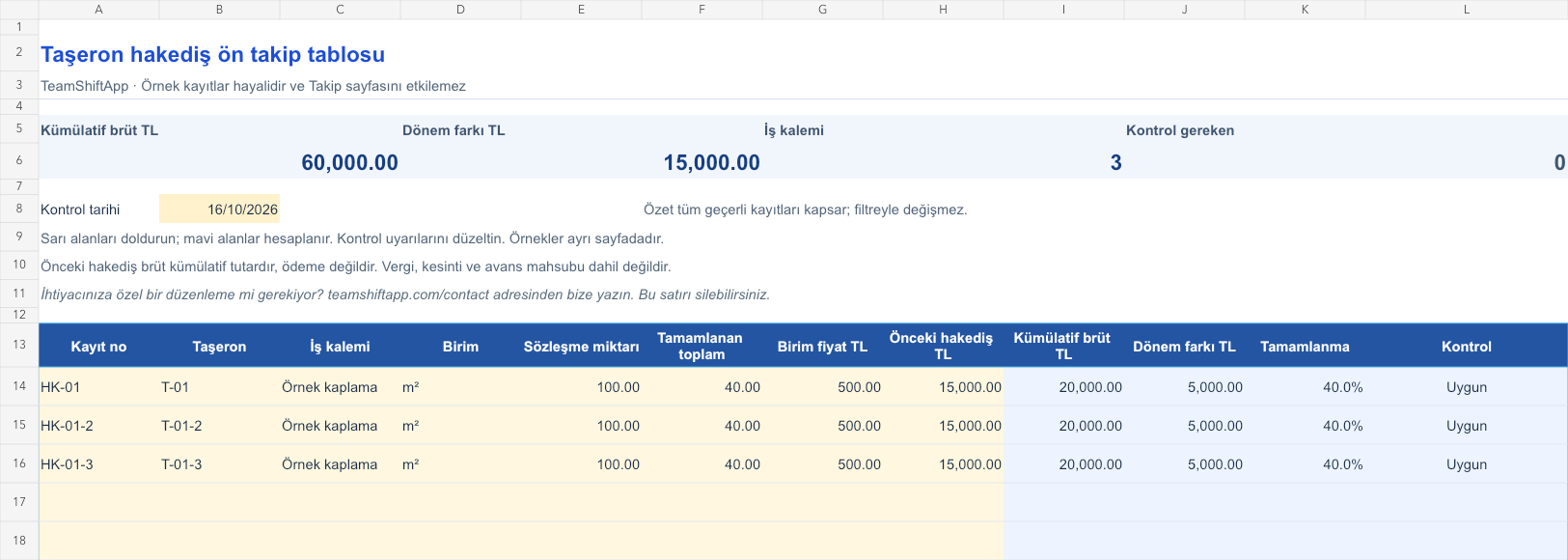The image size is (1568, 560).
Task: Select the 'Birim fiyat TL' header cell
Action: coord(822,347)
